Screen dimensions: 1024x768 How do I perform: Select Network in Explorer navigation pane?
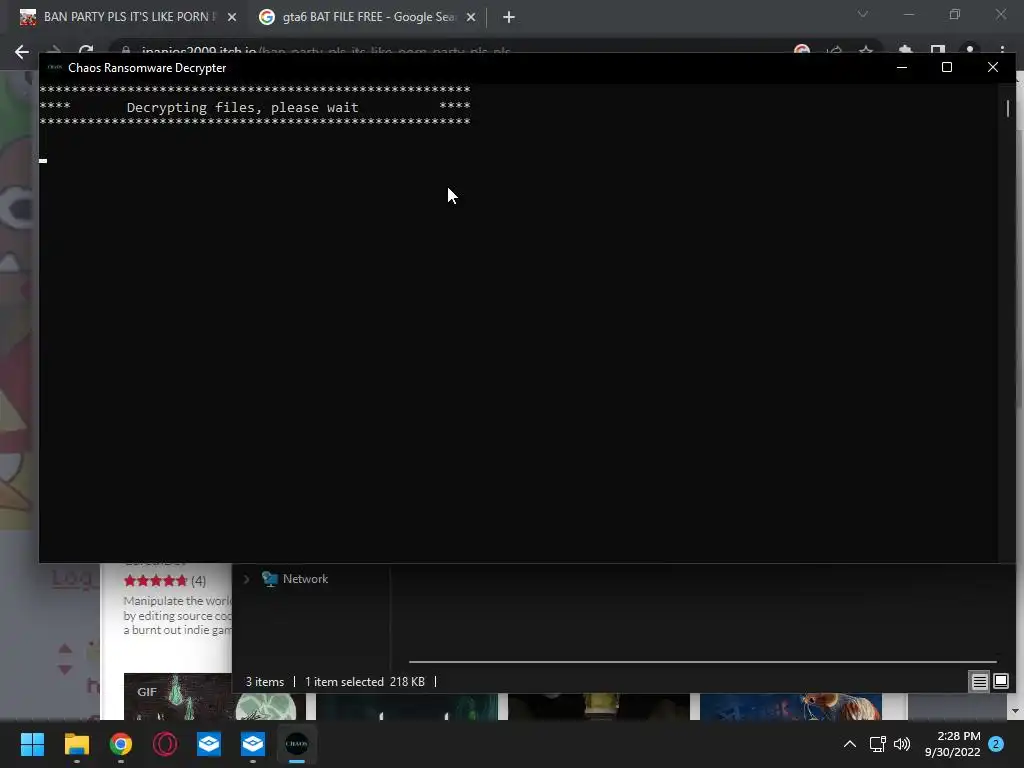click(305, 579)
